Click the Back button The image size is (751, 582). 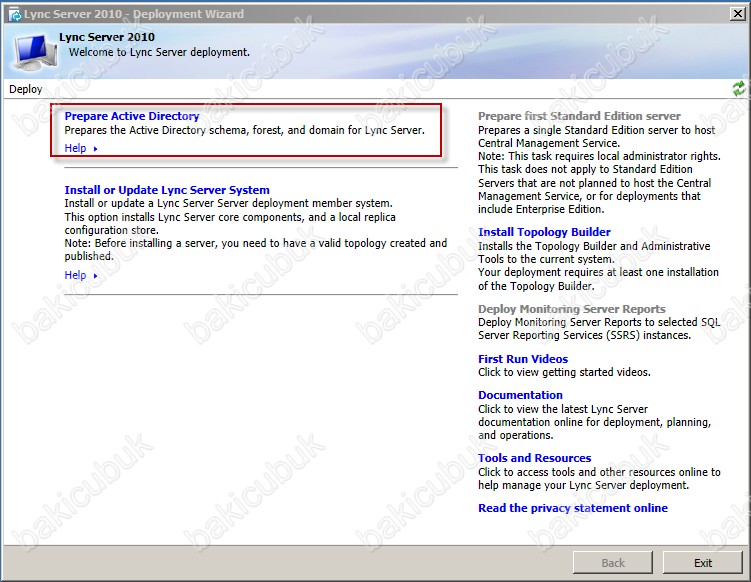pos(613,562)
